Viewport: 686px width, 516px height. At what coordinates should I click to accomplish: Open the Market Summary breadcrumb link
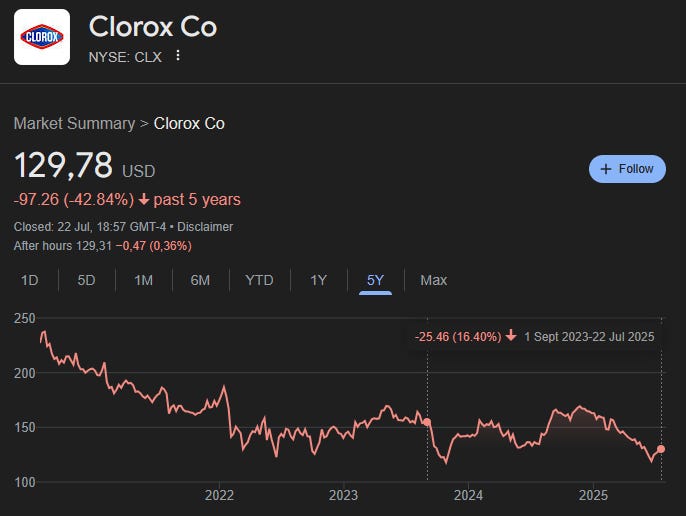point(74,123)
